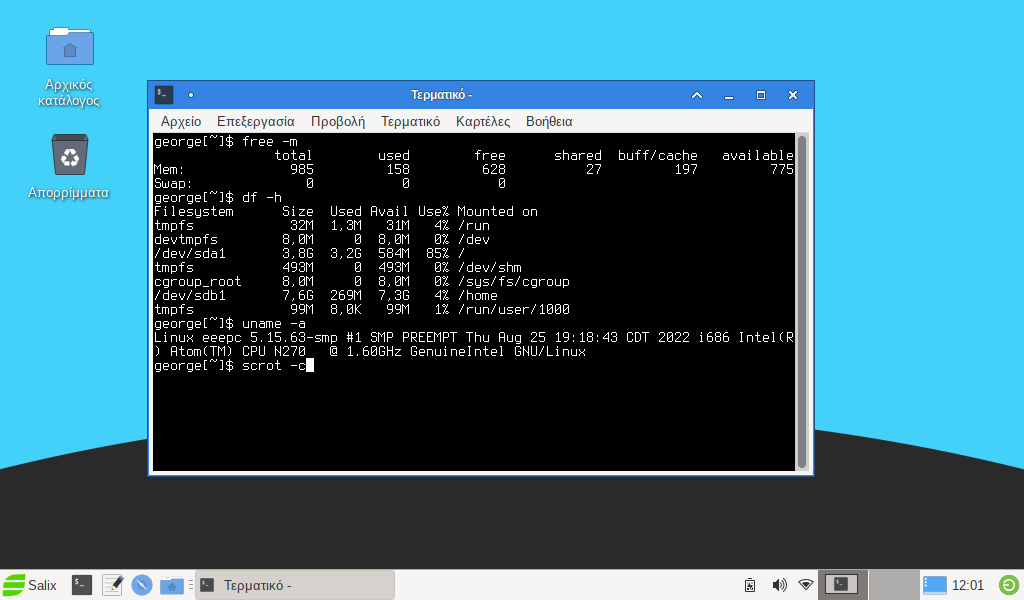This screenshot has height=600, width=1024.
Task: Click the '/home' mount path
Action: (x=478, y=295)
